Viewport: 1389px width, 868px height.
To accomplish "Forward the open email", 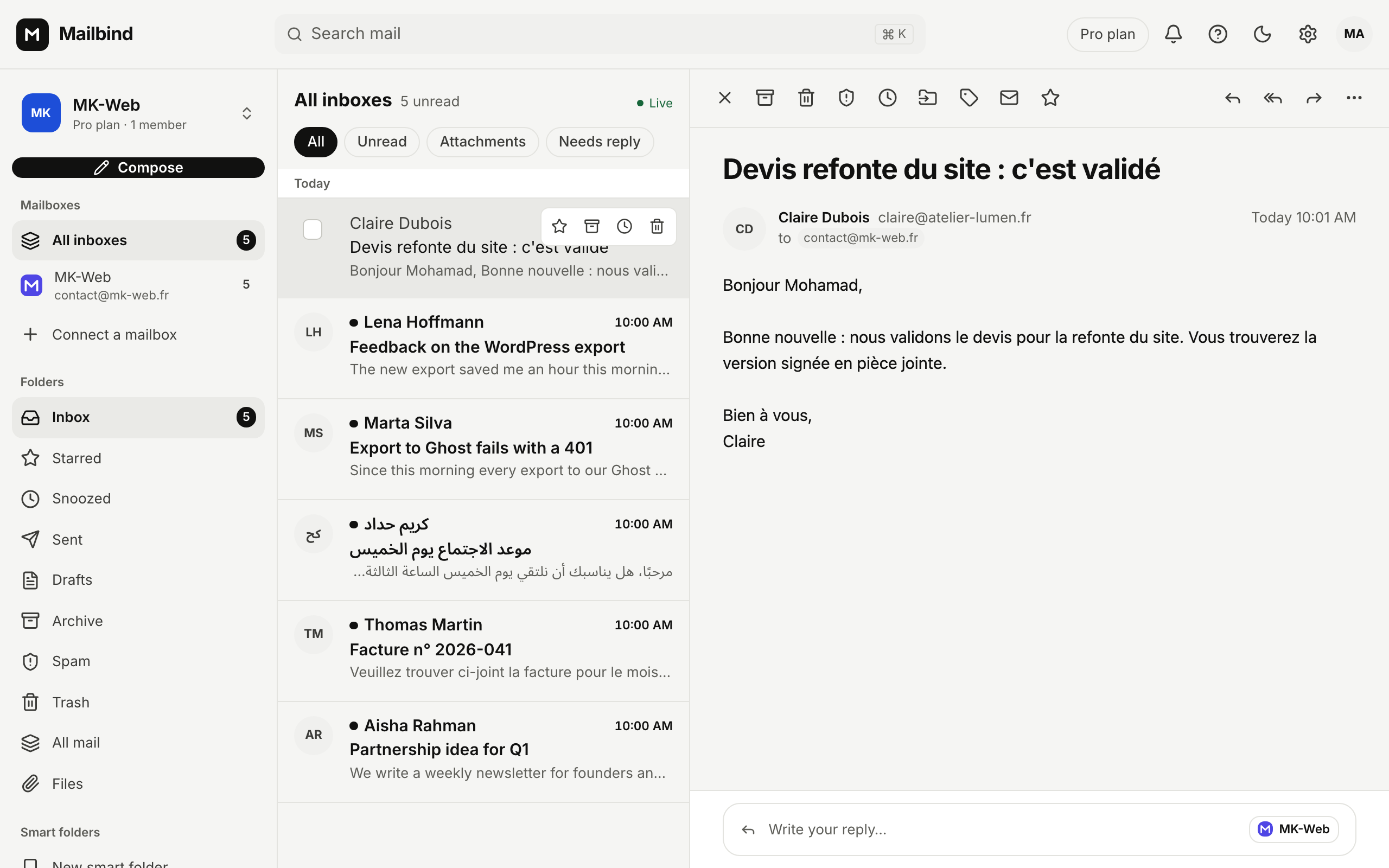I will coord(1314,98).
